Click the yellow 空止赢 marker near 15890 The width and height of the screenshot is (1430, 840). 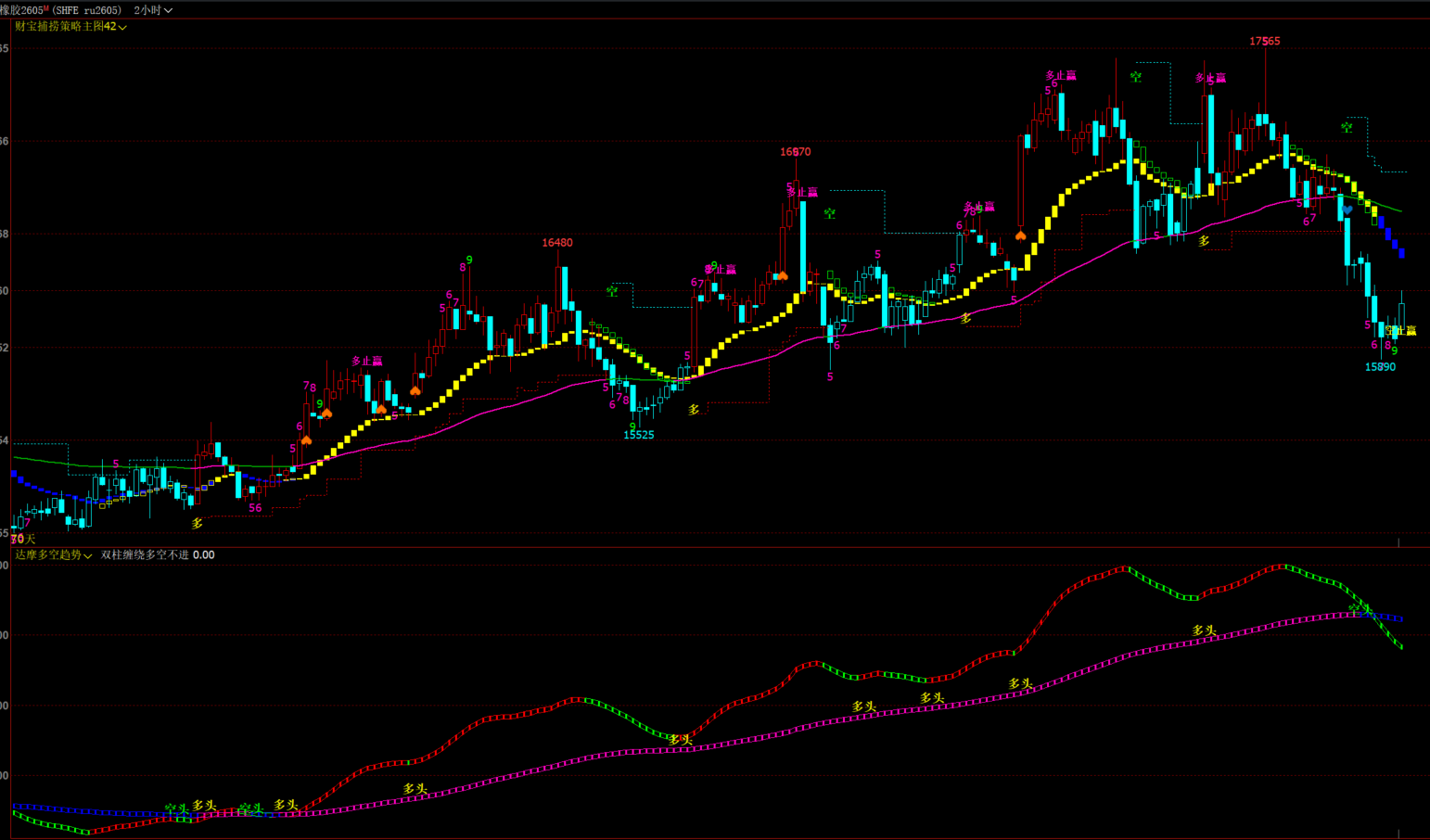click(1400, 330)
